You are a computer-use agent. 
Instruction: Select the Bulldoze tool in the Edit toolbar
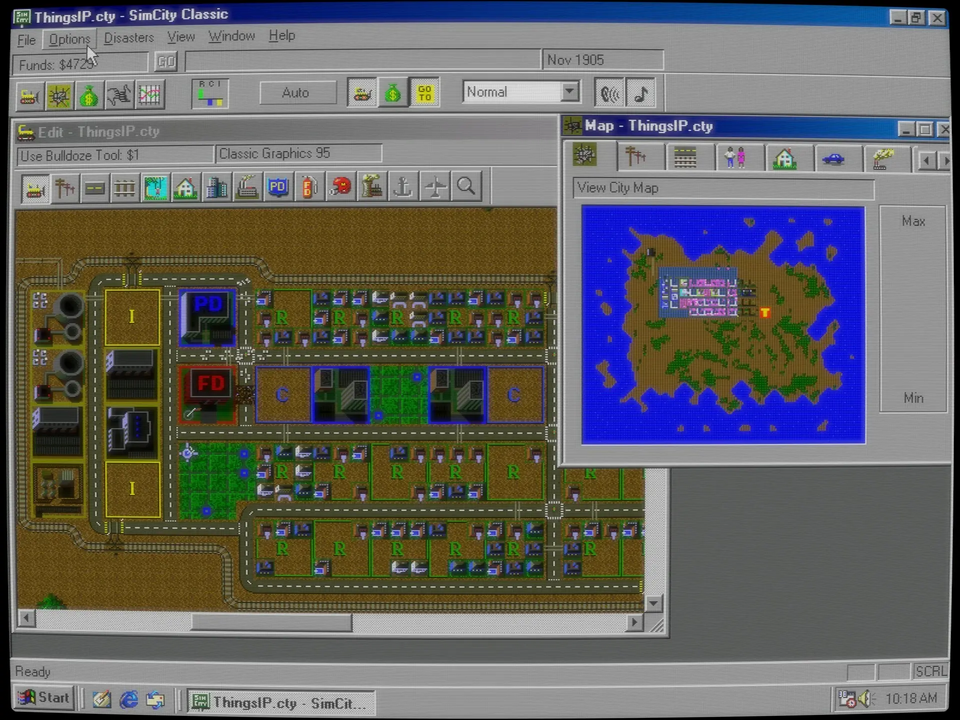tap(35, 188)
